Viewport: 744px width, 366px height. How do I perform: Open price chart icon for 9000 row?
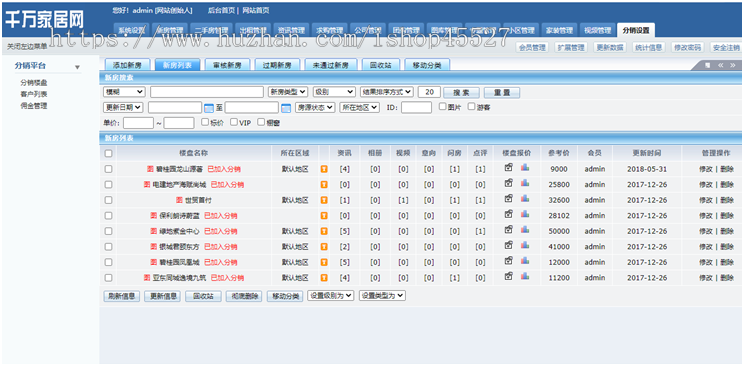[x=525, y=167]
